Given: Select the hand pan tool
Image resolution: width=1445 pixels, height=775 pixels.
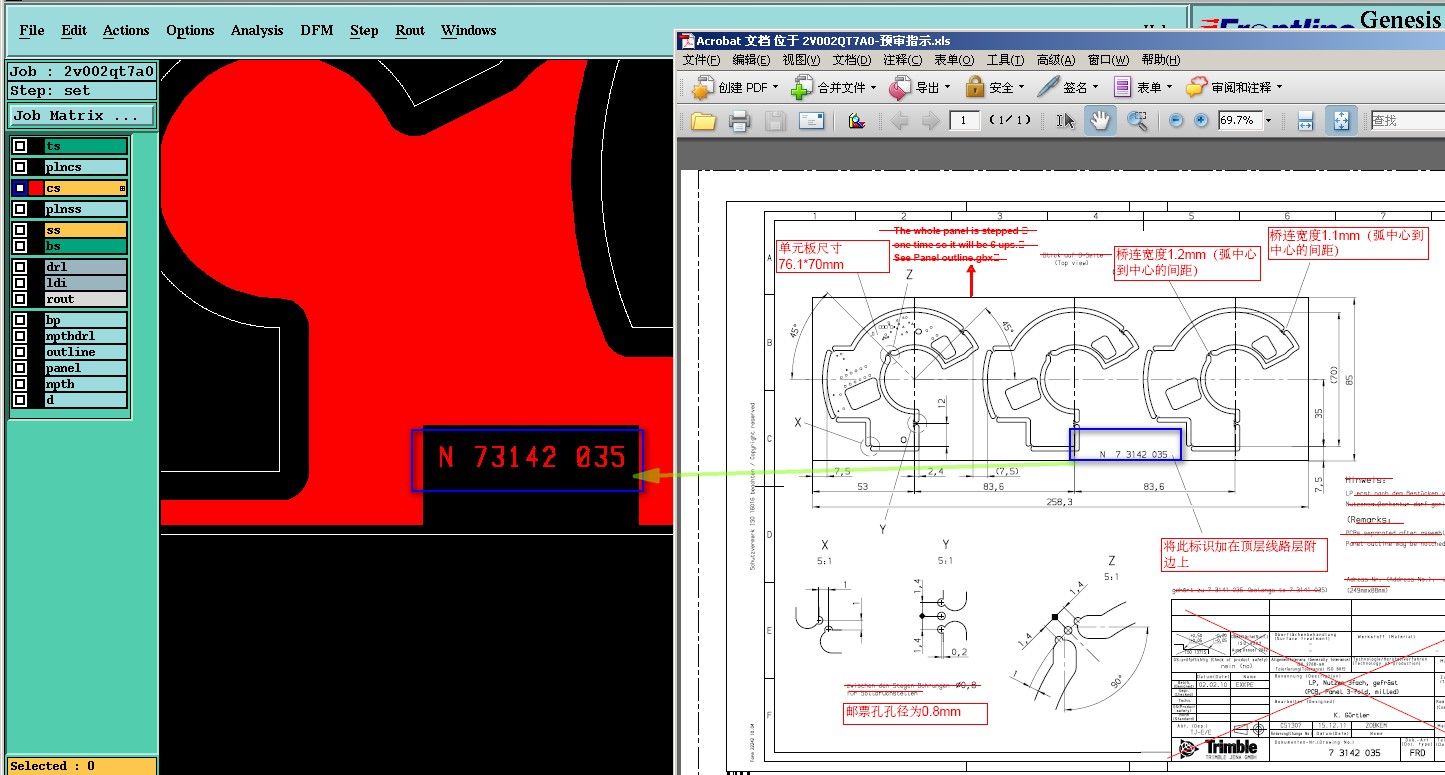Looking at the screenshot, I should point(1100,121).
